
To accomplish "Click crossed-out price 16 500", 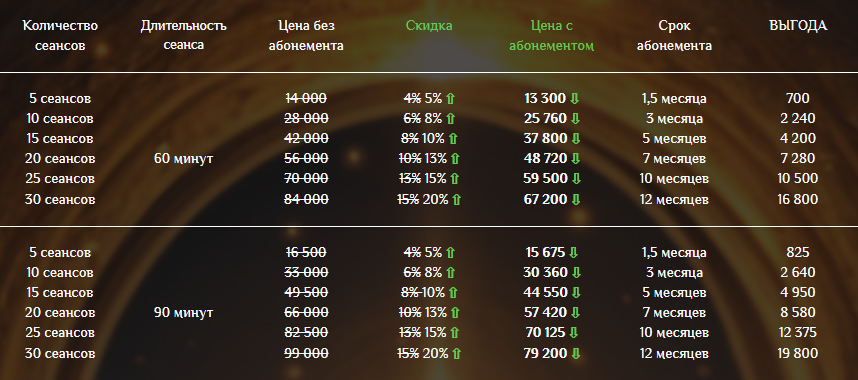I will pos(306,253).
